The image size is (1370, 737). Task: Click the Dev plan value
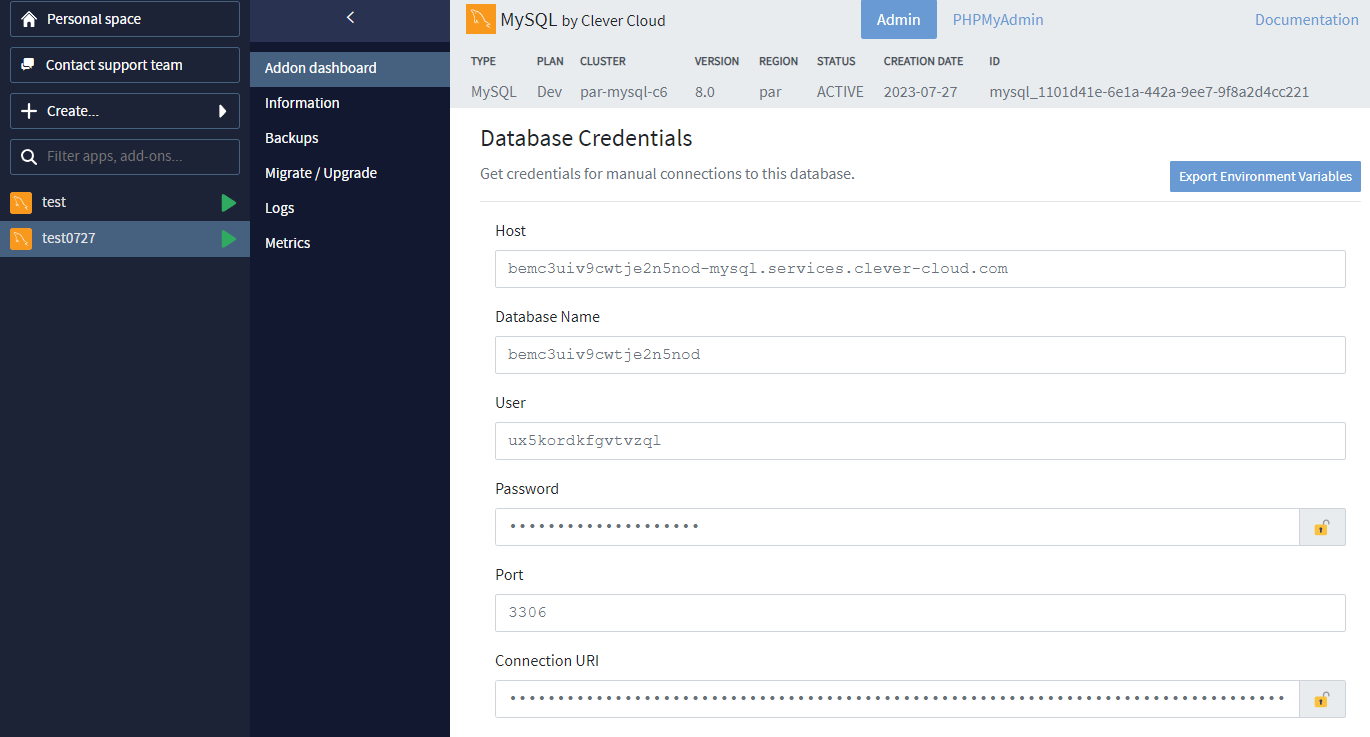[549, 92]
